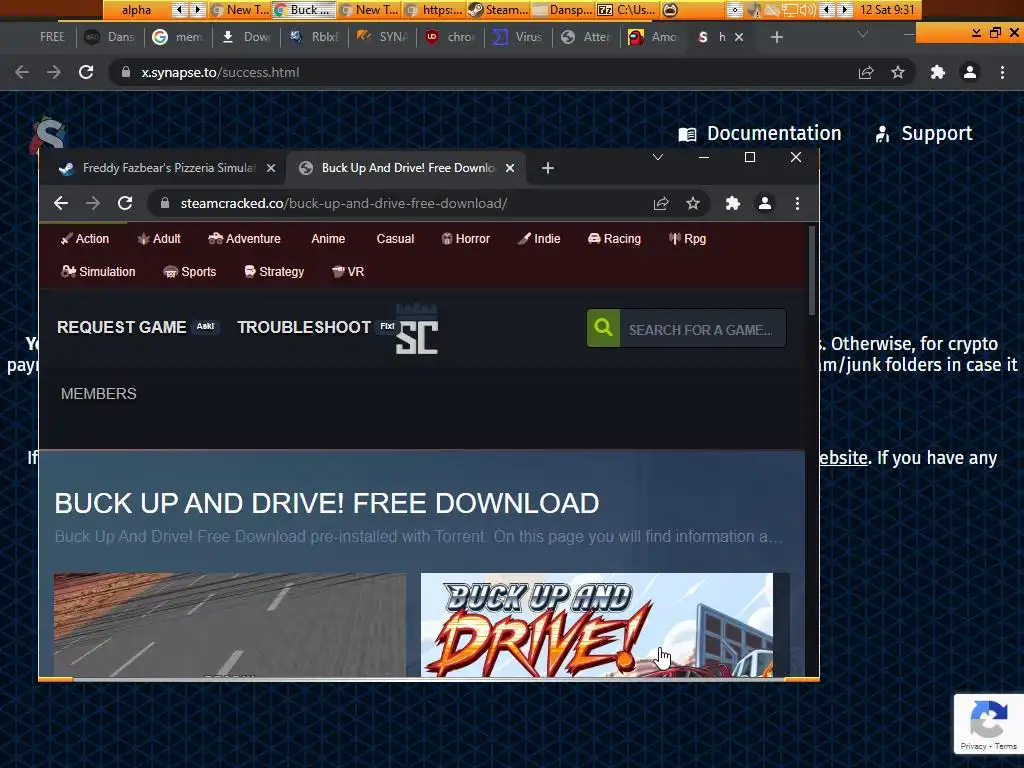
Task: Open the Adult category
Action: pyautogui.click(x=159, y=239)
